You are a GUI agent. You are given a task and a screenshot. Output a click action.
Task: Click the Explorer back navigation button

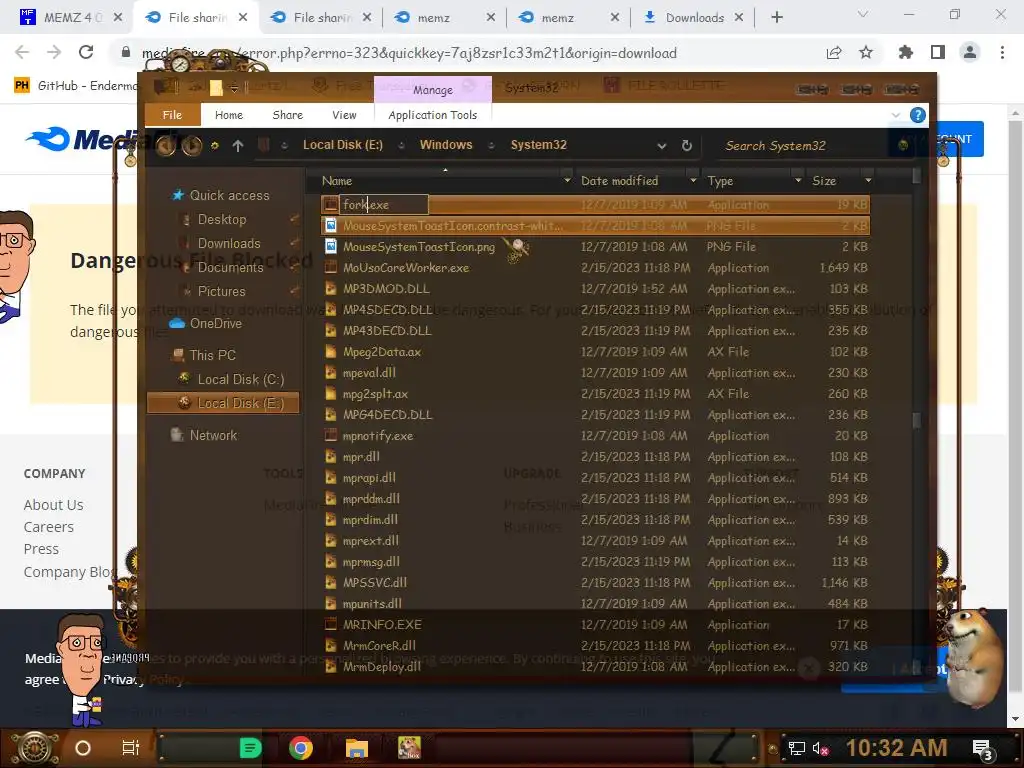click(166, 146)
